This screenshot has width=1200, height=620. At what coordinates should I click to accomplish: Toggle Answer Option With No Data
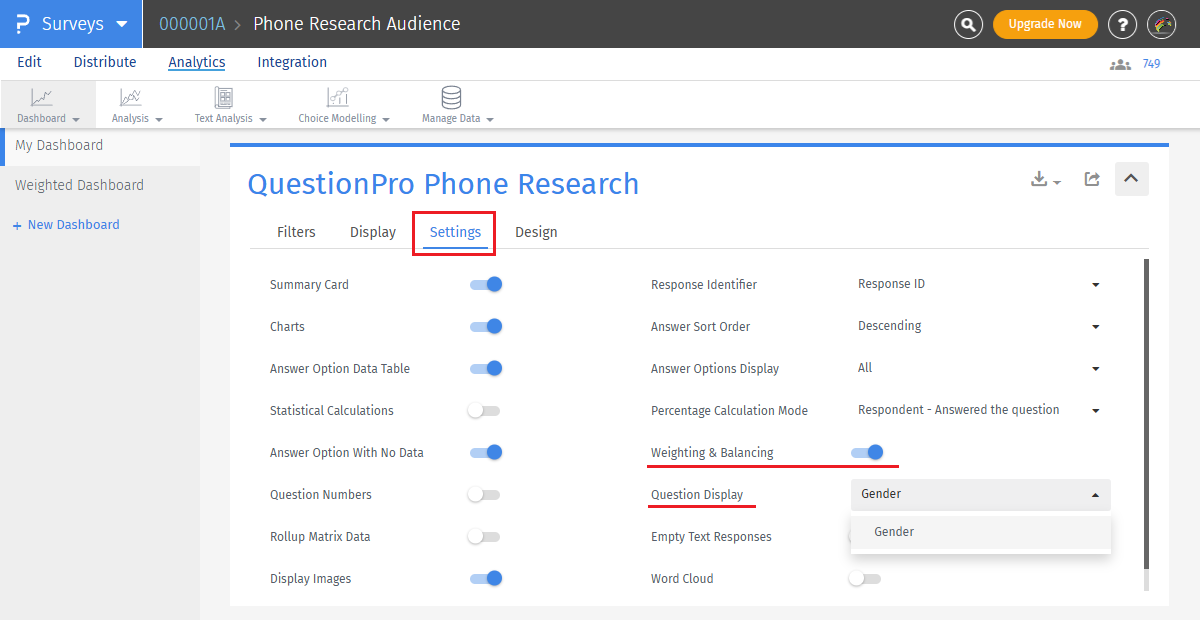[485, 453]
